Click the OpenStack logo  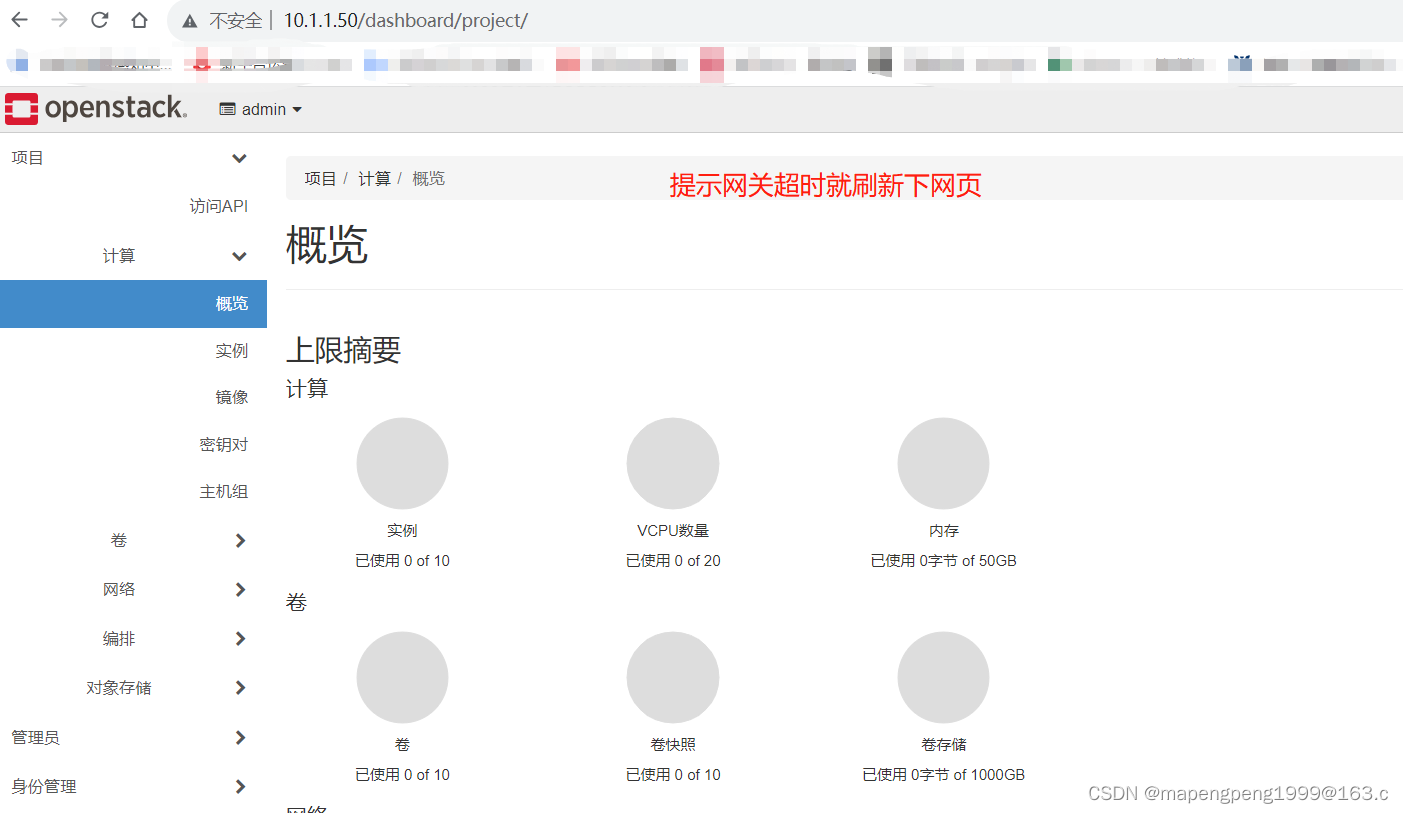(x=95, y=108)
